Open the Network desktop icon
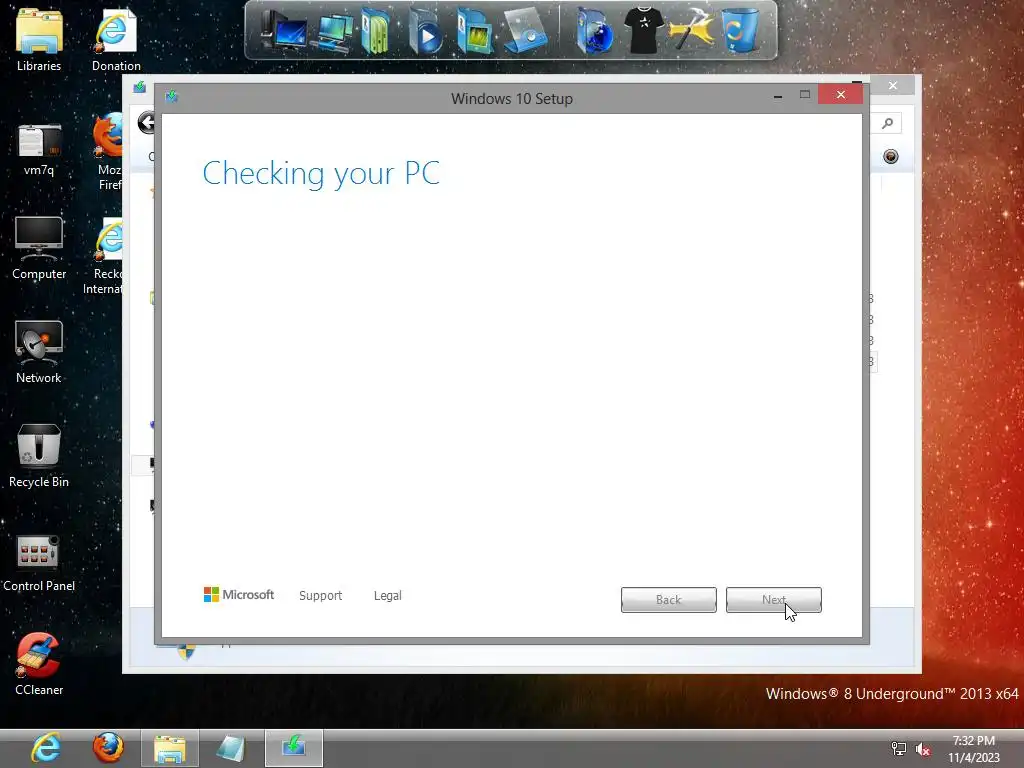The width and height of the screenshot is (1024, 768). pos(39,352)
